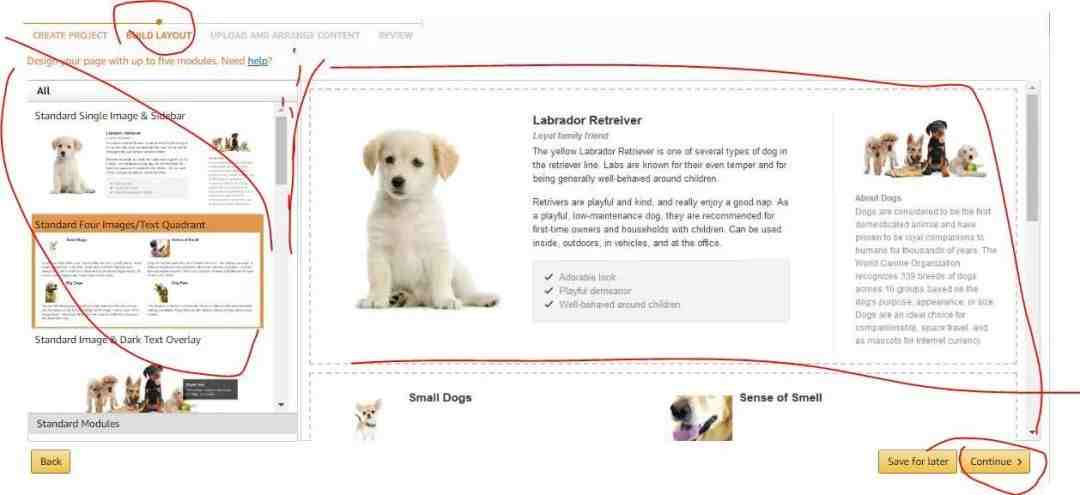Click the module list scroll down arrow
The width and height of the screenshot is (1080, 495).
(x=281, y=405)
